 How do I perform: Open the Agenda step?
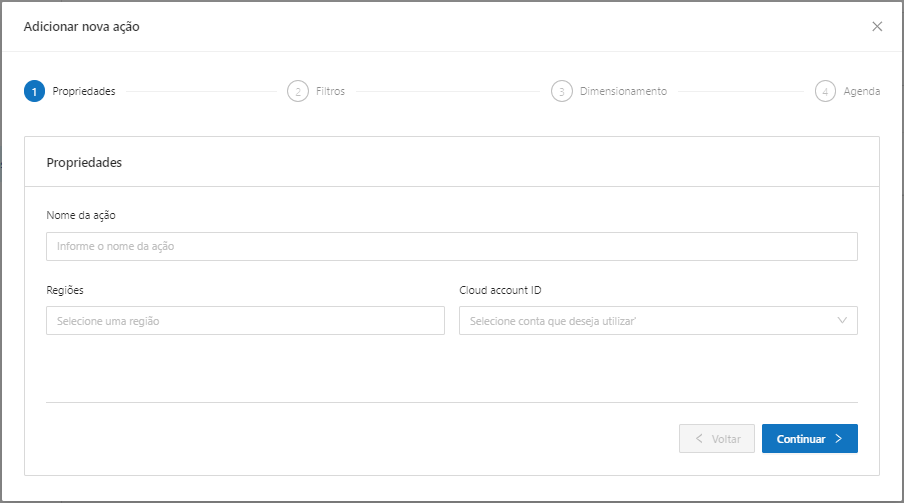[861, 91]
